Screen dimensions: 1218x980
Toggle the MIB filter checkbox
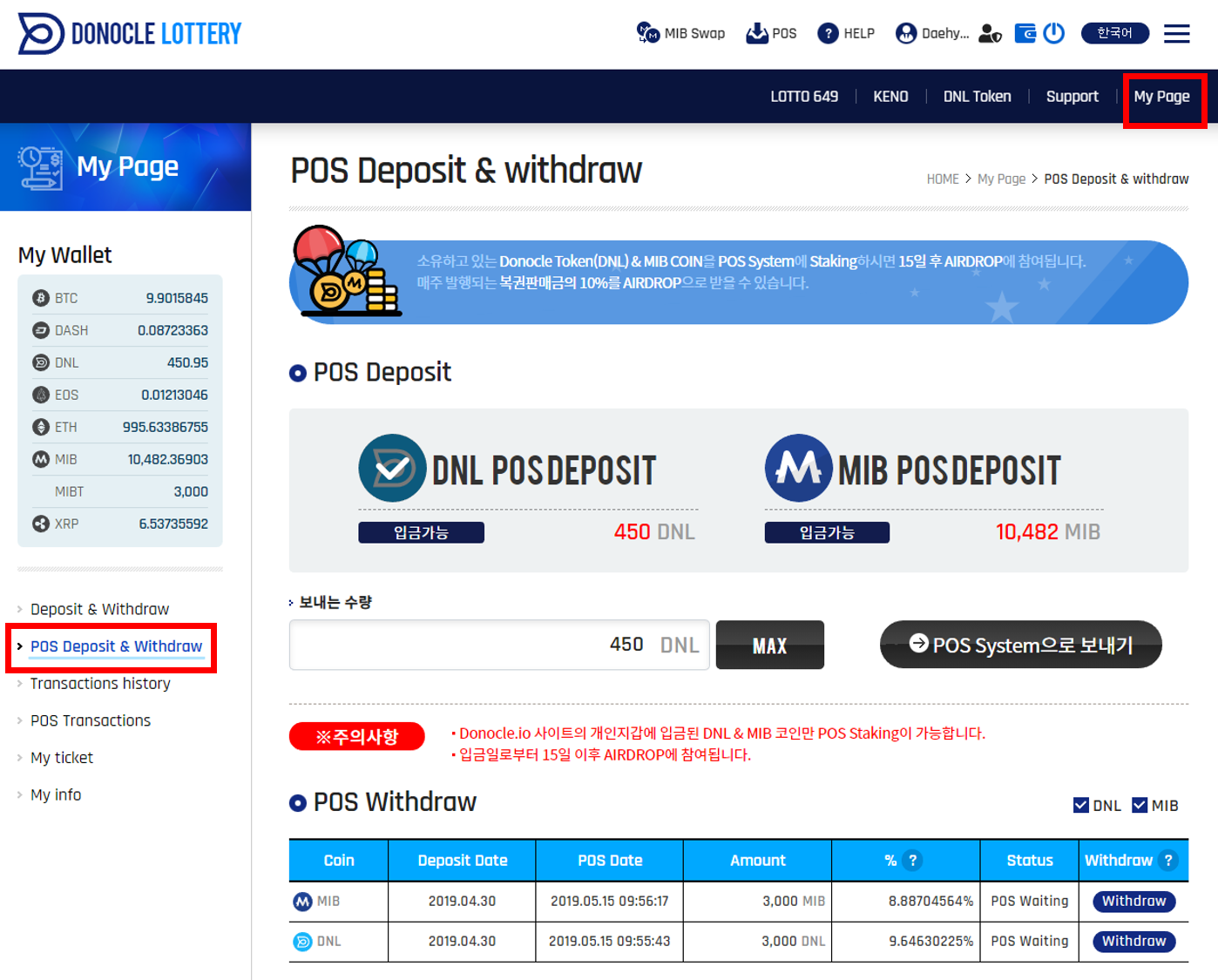(x=1140, y=805)
